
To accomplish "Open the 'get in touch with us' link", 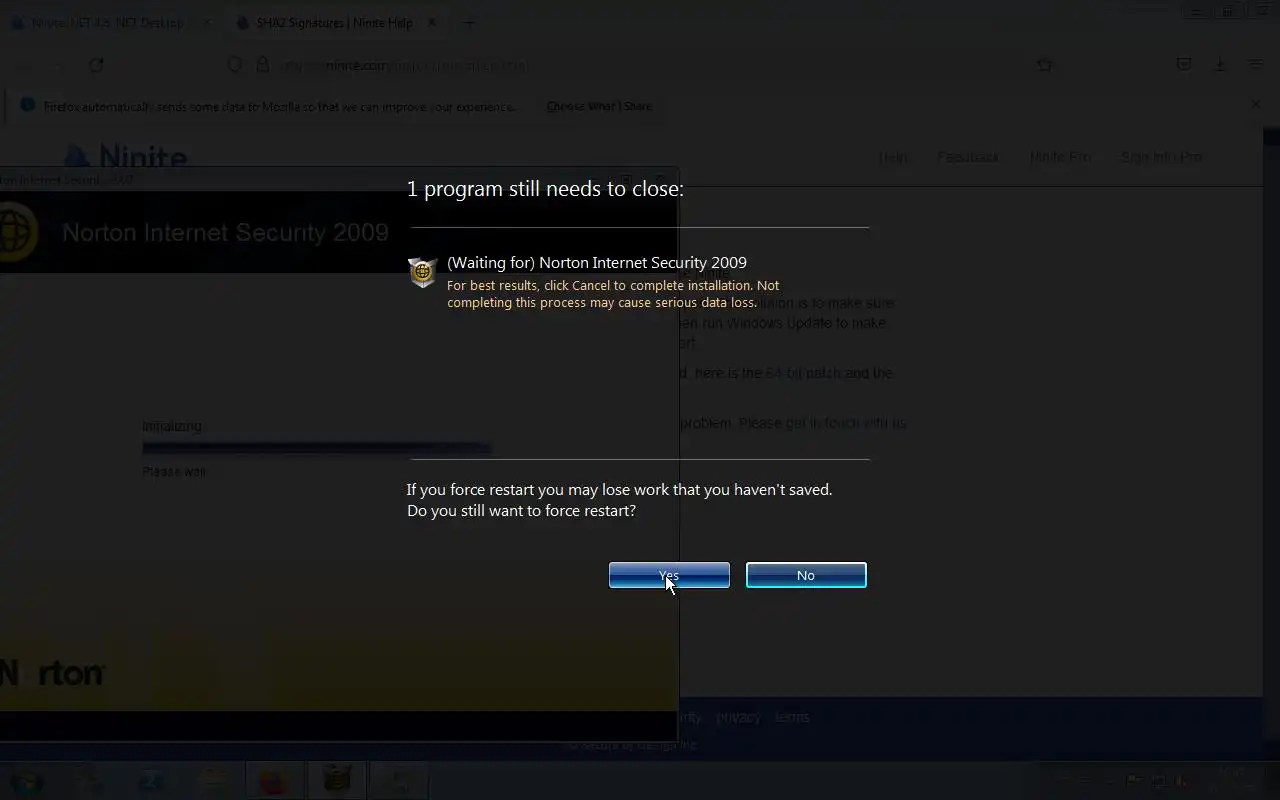I will pos(846,423).
